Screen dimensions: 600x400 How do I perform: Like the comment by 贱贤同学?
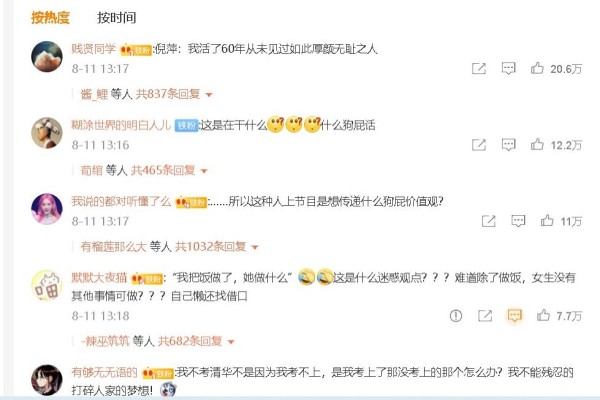[x=537, y=68]
